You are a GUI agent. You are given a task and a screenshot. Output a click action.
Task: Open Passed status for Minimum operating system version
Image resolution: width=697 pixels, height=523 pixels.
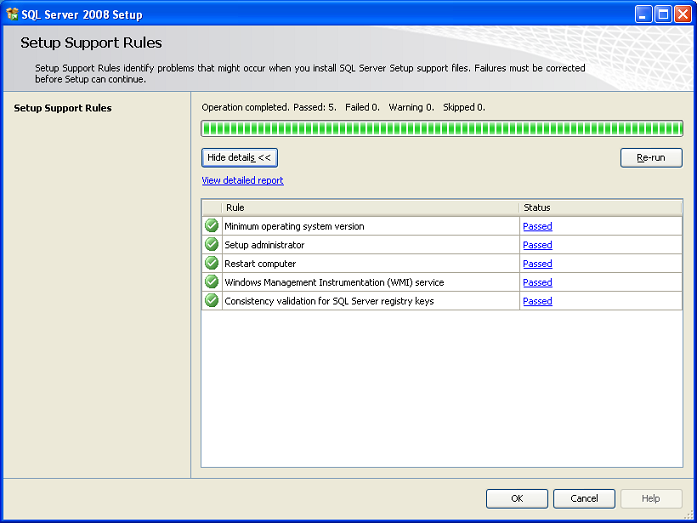click(537, 227)
